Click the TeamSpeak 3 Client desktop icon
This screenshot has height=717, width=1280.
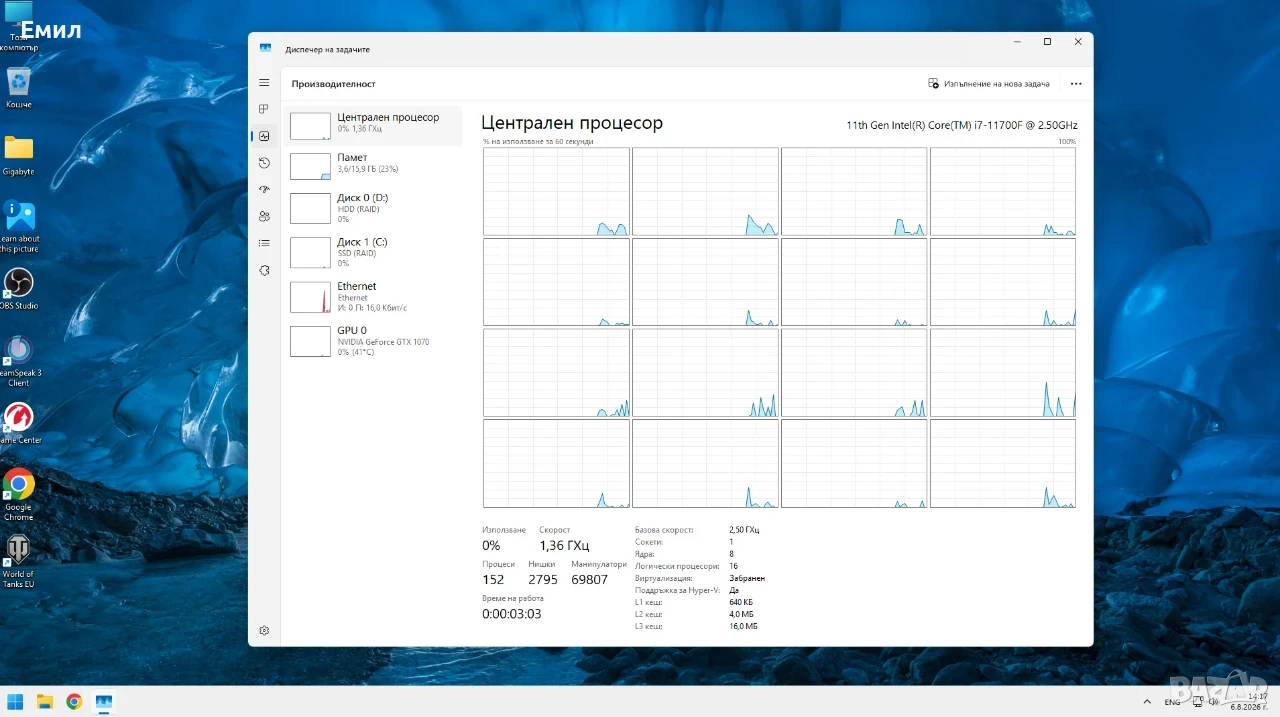(19, 361)
